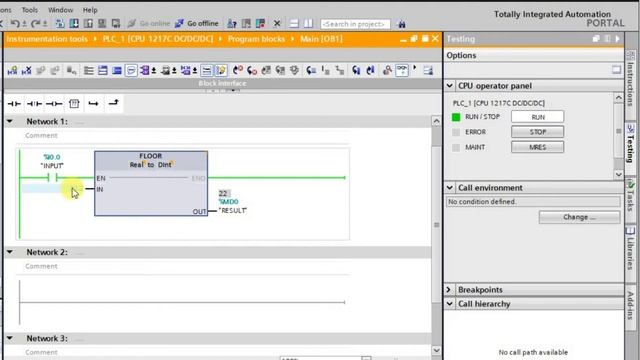The height and width of the screenshot is (360, 640).
Task: Split the editor space vertically
Action: pyautogui.click(x=308, y=24)
